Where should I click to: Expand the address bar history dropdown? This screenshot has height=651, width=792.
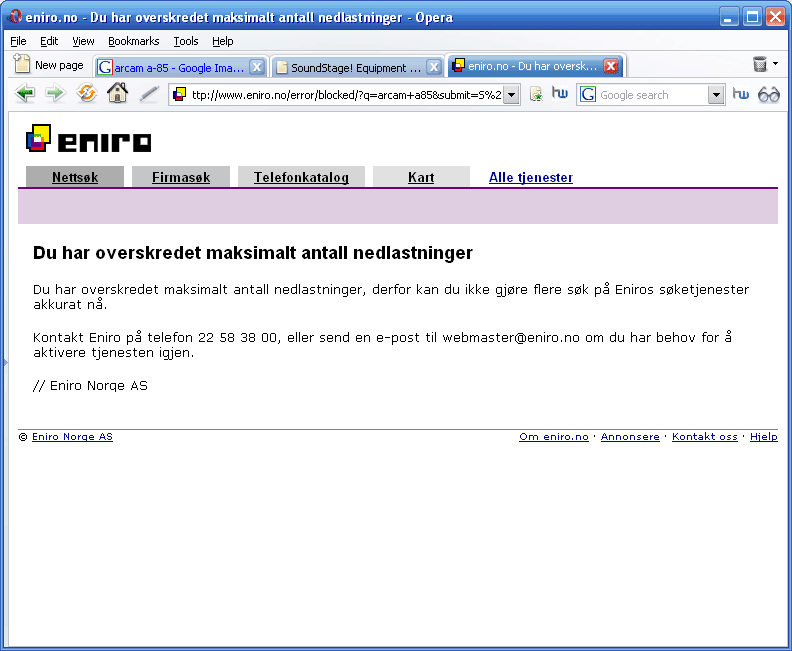pyautogui.click(x=511, y=95)
